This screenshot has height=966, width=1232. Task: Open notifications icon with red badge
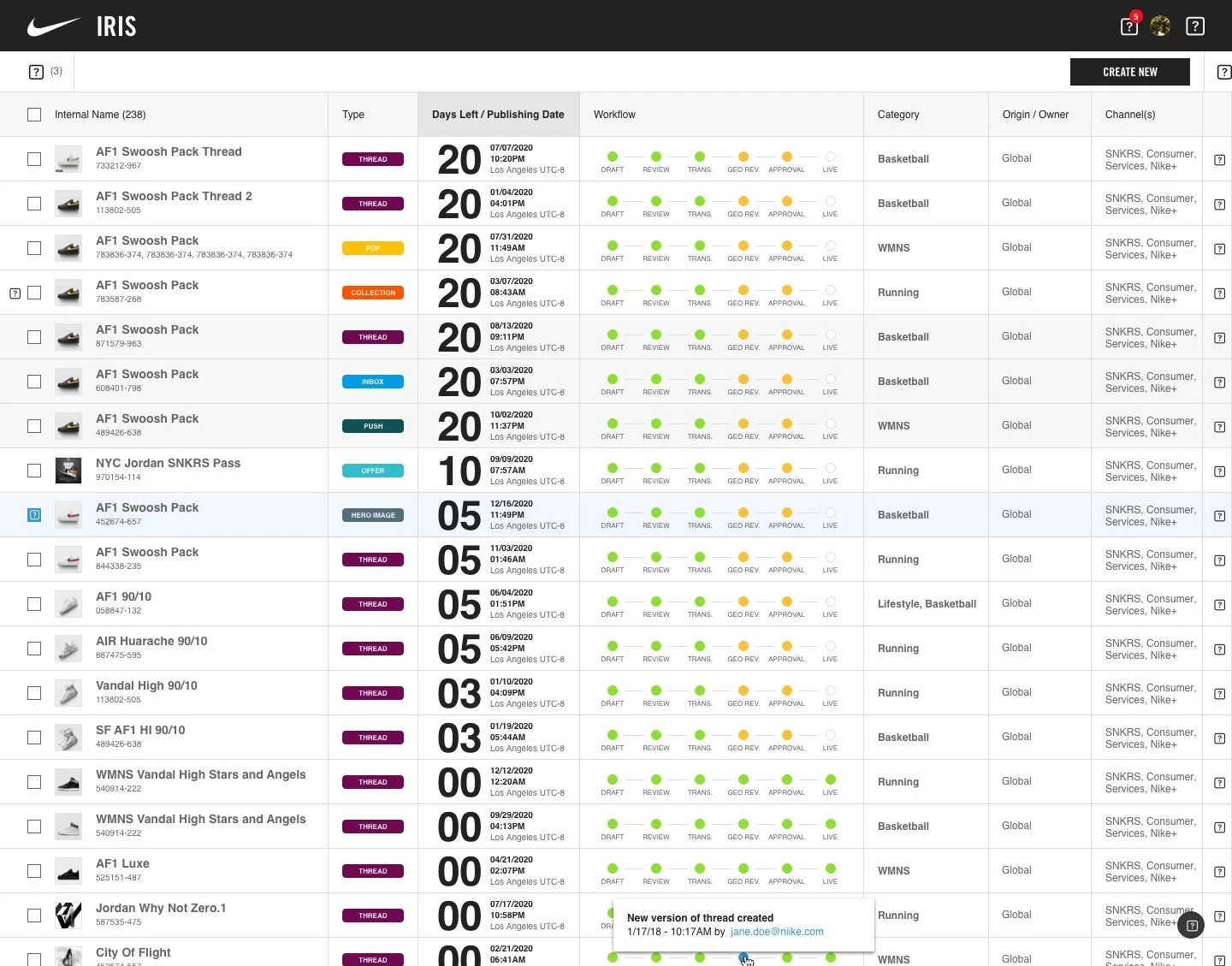tap(1129, 26)
